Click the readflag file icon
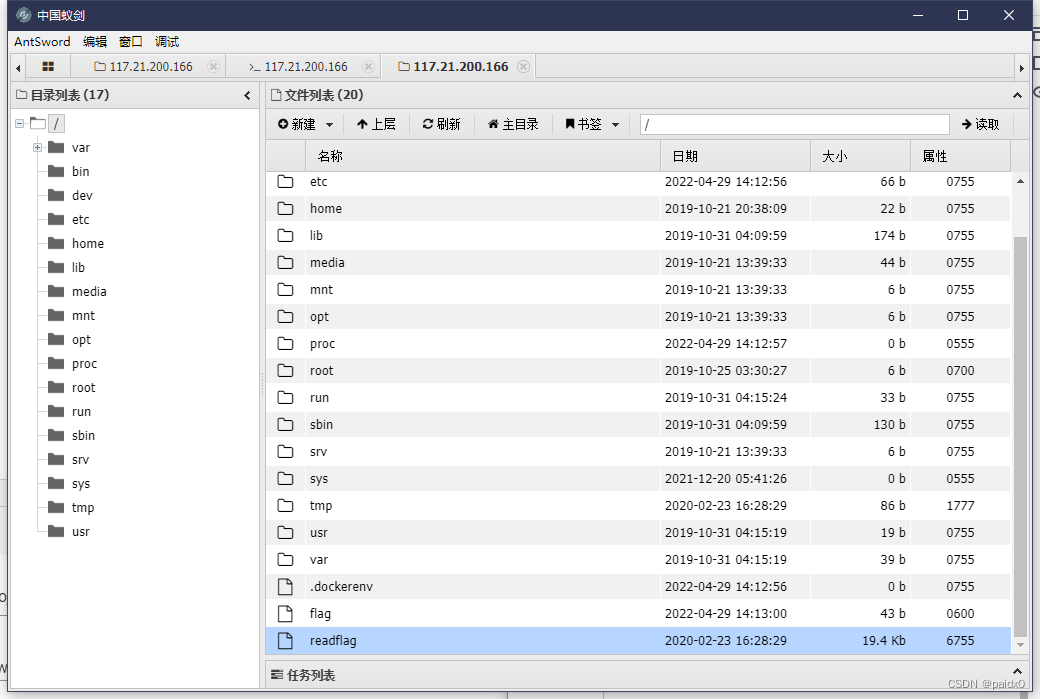Image resolution: width=1040 pixels, height=699 pixels. (x=285, y=641)
